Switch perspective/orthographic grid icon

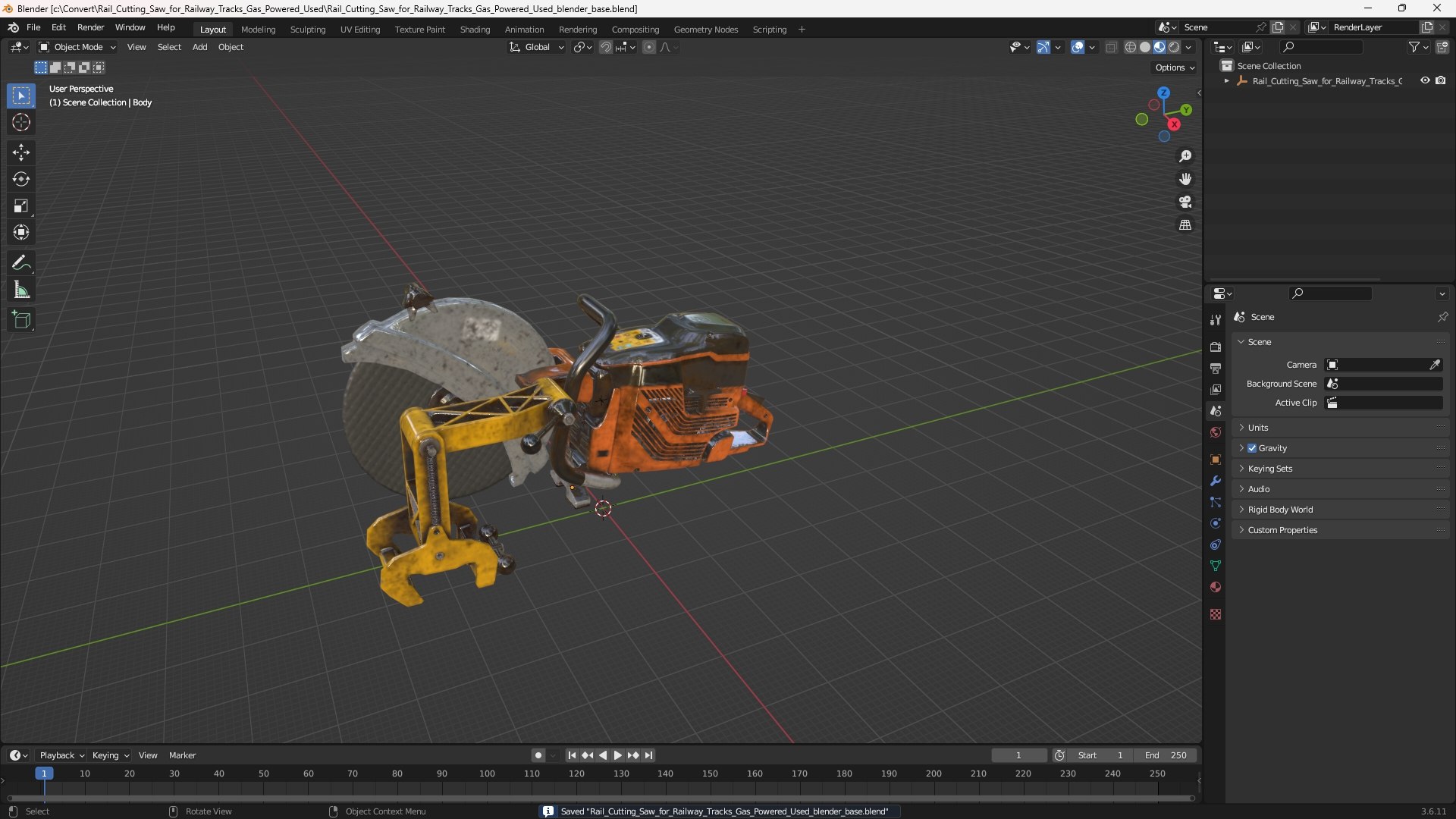1185,224
